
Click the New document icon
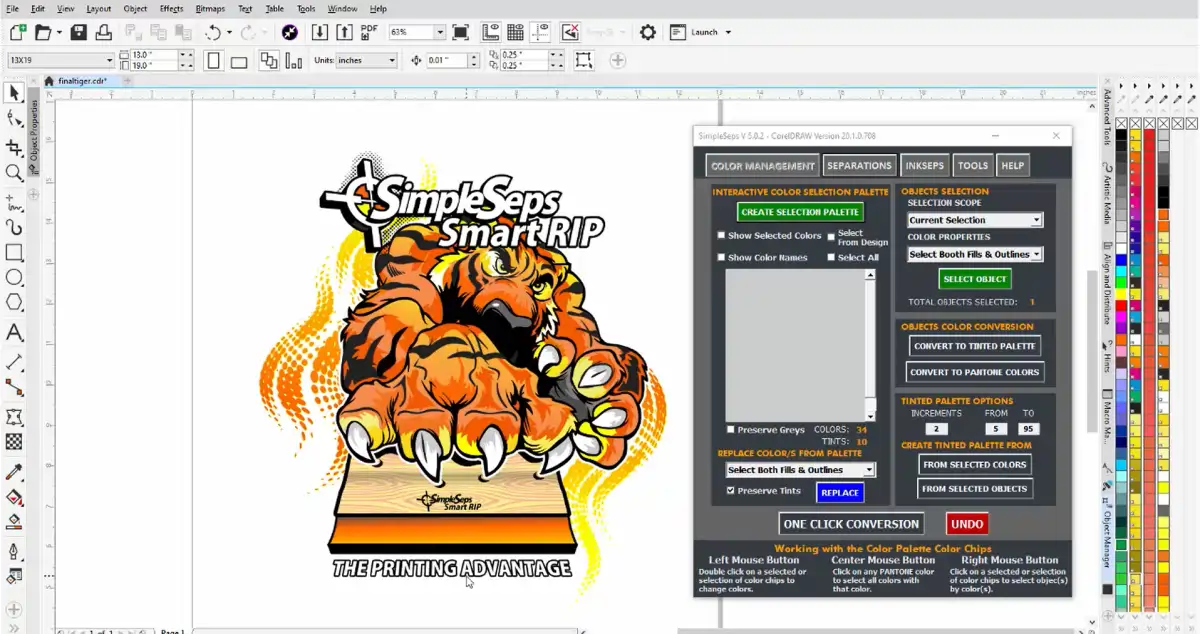(x=17, y=32)
